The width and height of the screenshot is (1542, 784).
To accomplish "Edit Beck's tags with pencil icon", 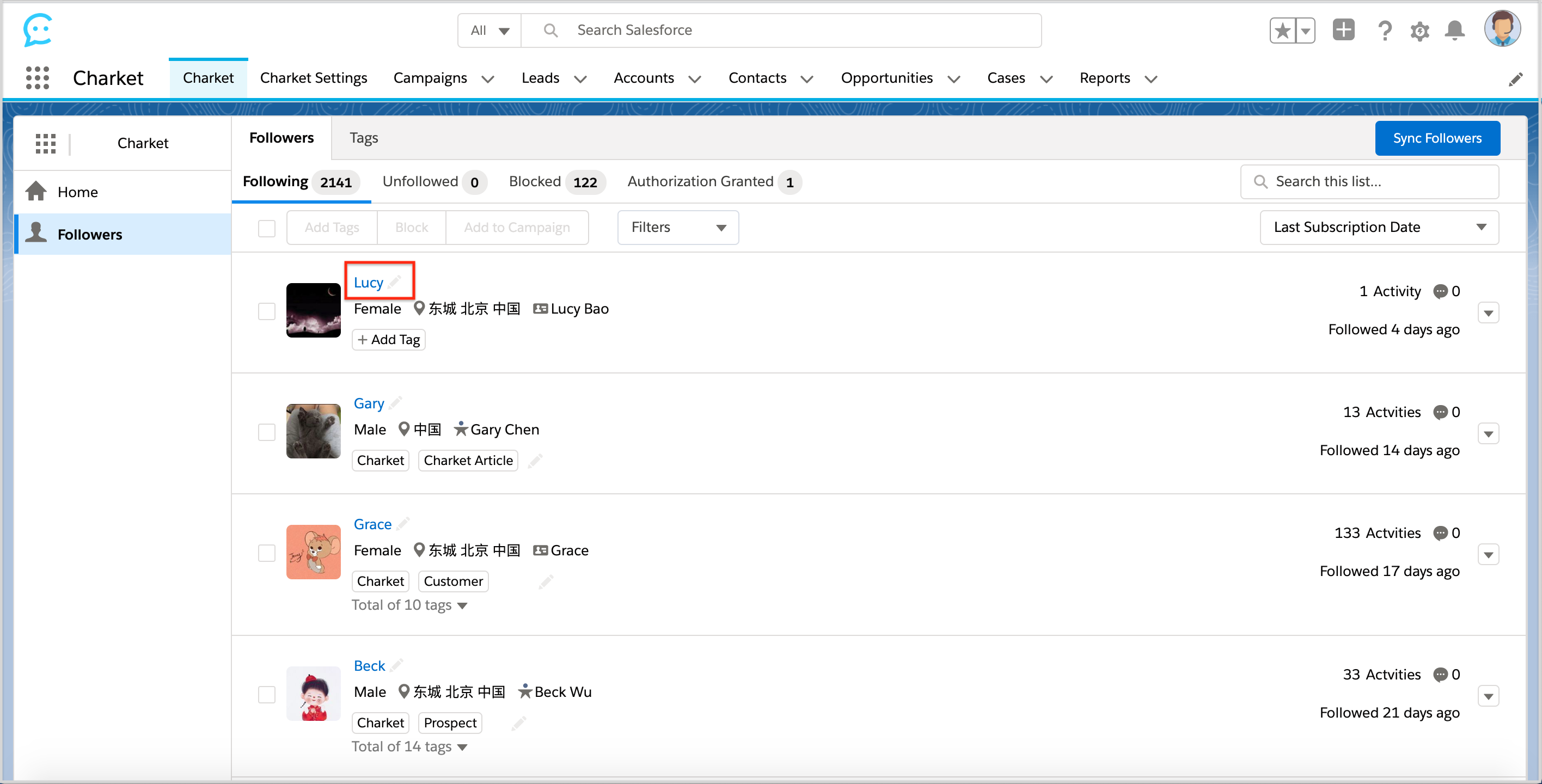I will click(x=518, y=723).
